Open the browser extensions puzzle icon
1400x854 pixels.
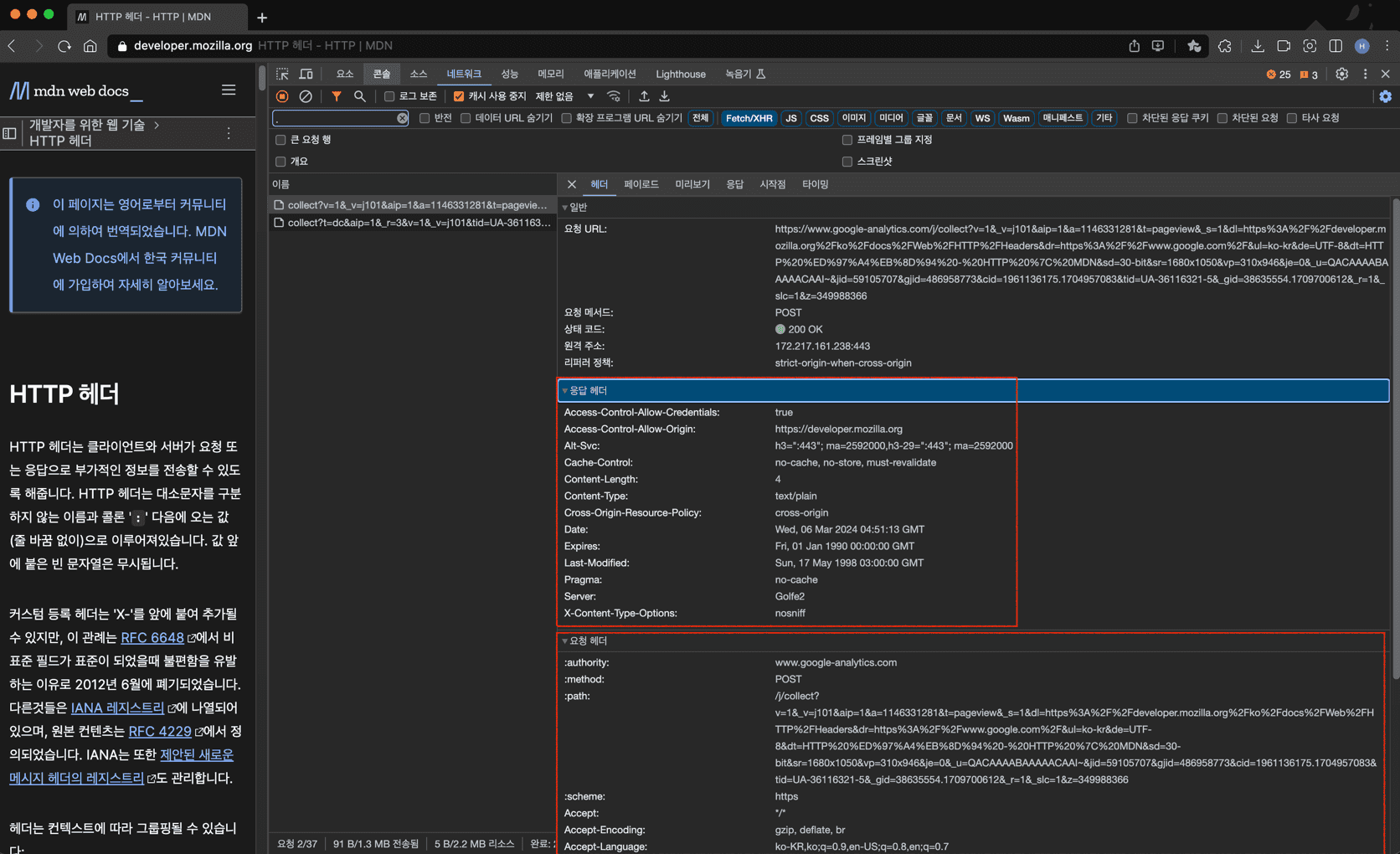[x=1225, y=46]
